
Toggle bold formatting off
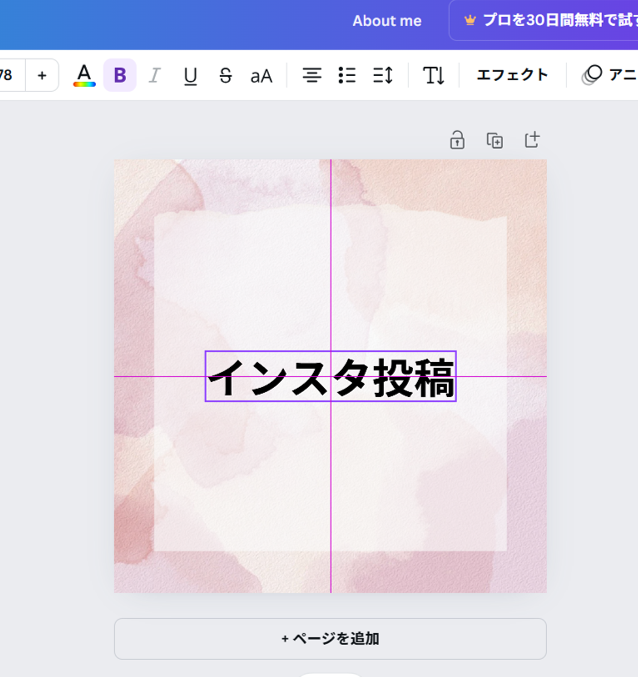[x=120, y=75]
